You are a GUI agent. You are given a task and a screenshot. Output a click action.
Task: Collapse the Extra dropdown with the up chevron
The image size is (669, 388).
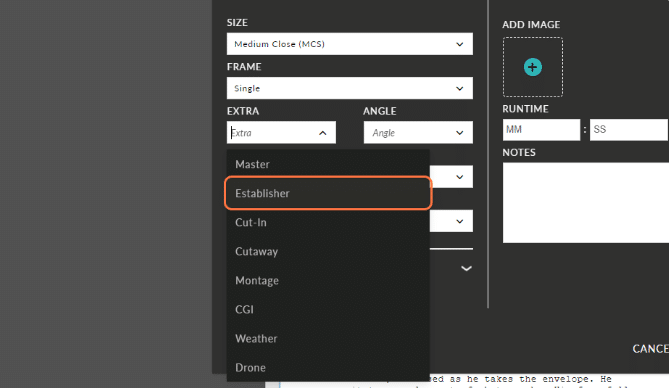click(x=323, y=133)
